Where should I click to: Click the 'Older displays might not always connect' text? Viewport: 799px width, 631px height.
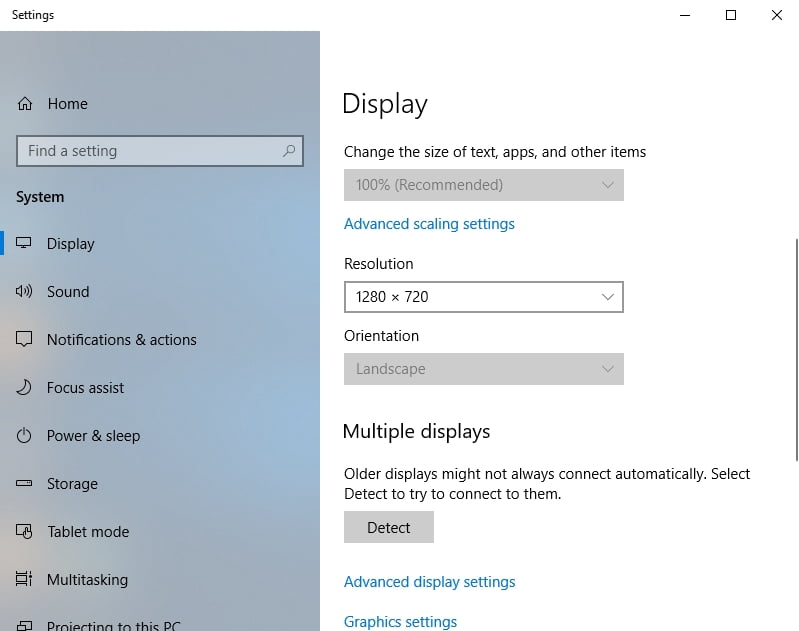click(x=547, y=484)
